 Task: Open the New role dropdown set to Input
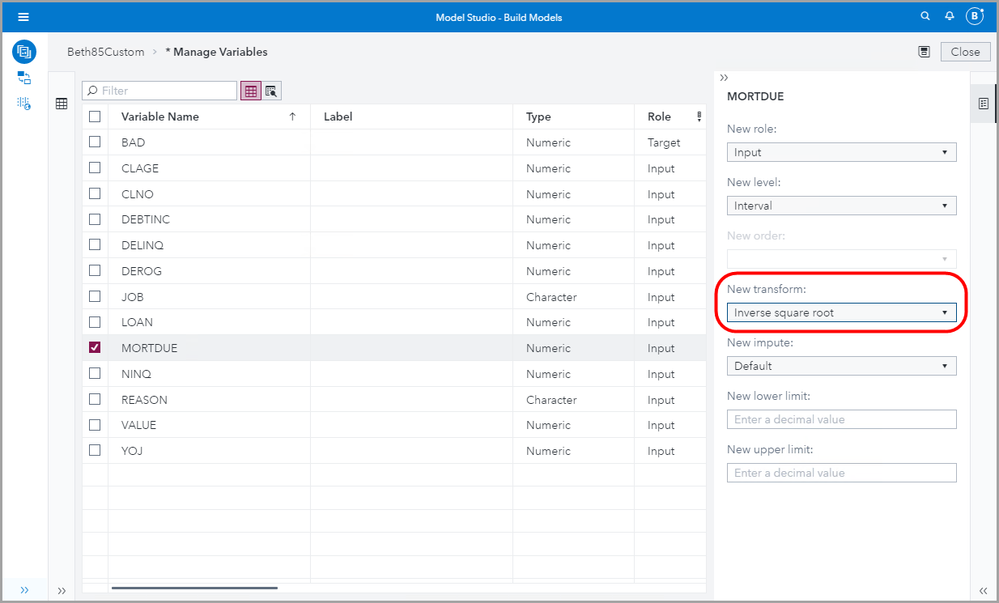[842, 152]
